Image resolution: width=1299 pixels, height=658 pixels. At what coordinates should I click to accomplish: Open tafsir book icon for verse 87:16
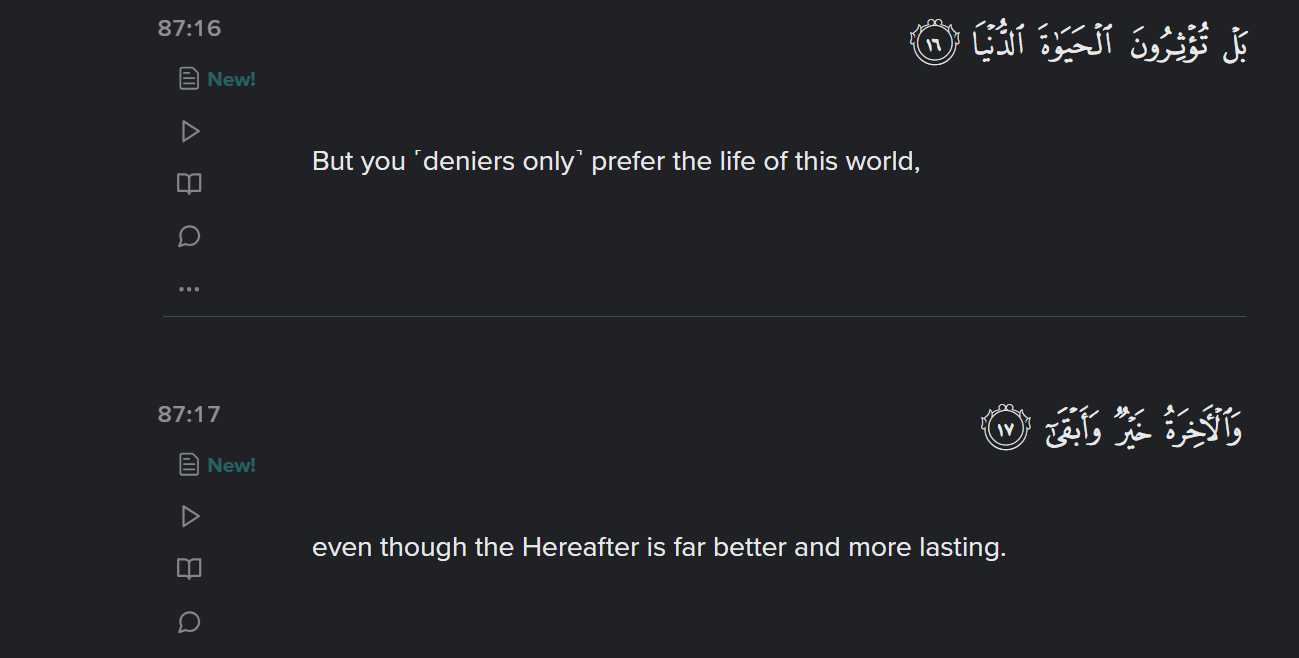click(x=189, y=184)
